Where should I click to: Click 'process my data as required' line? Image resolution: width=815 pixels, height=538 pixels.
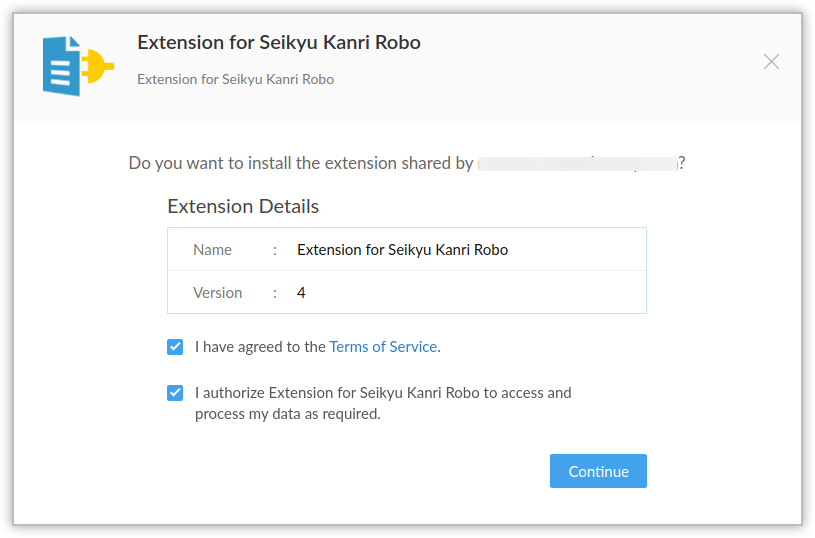point(287,414)
